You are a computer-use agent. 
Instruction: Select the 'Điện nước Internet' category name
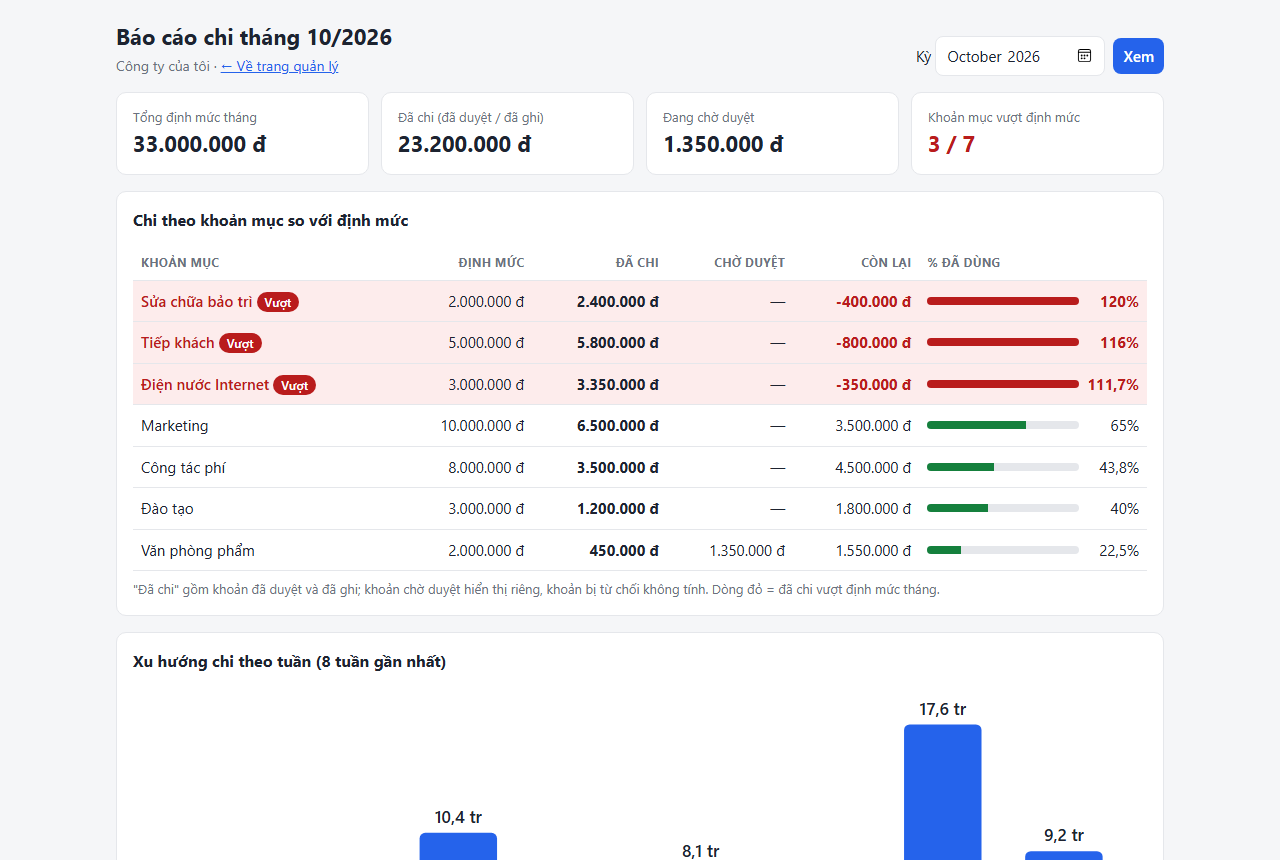[x=205, y=385]
